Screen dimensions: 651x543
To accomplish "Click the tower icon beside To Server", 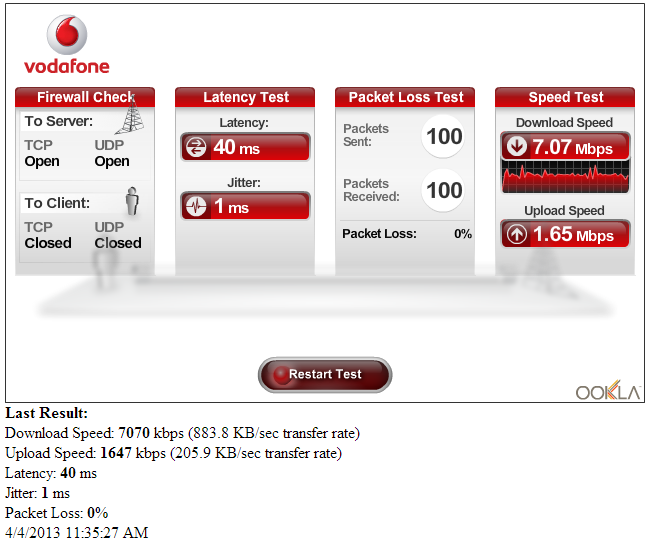I will tap(127, 120).
